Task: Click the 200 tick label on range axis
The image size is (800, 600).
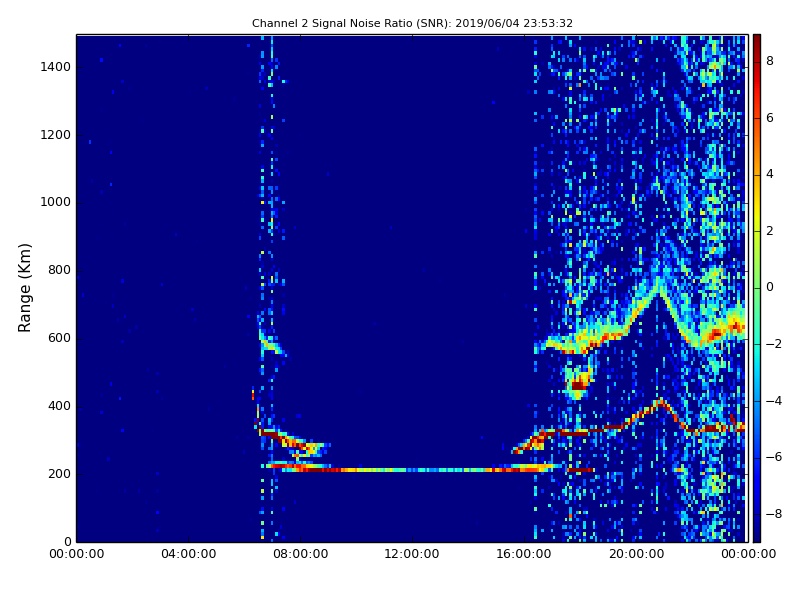Action: (60, 473)
